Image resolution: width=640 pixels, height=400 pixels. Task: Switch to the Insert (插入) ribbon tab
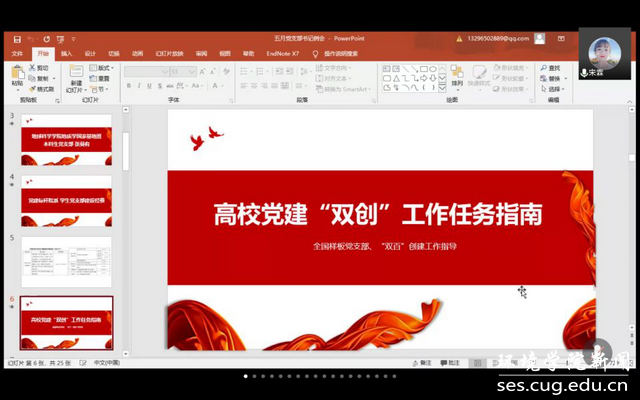click(x=66, y=53)
